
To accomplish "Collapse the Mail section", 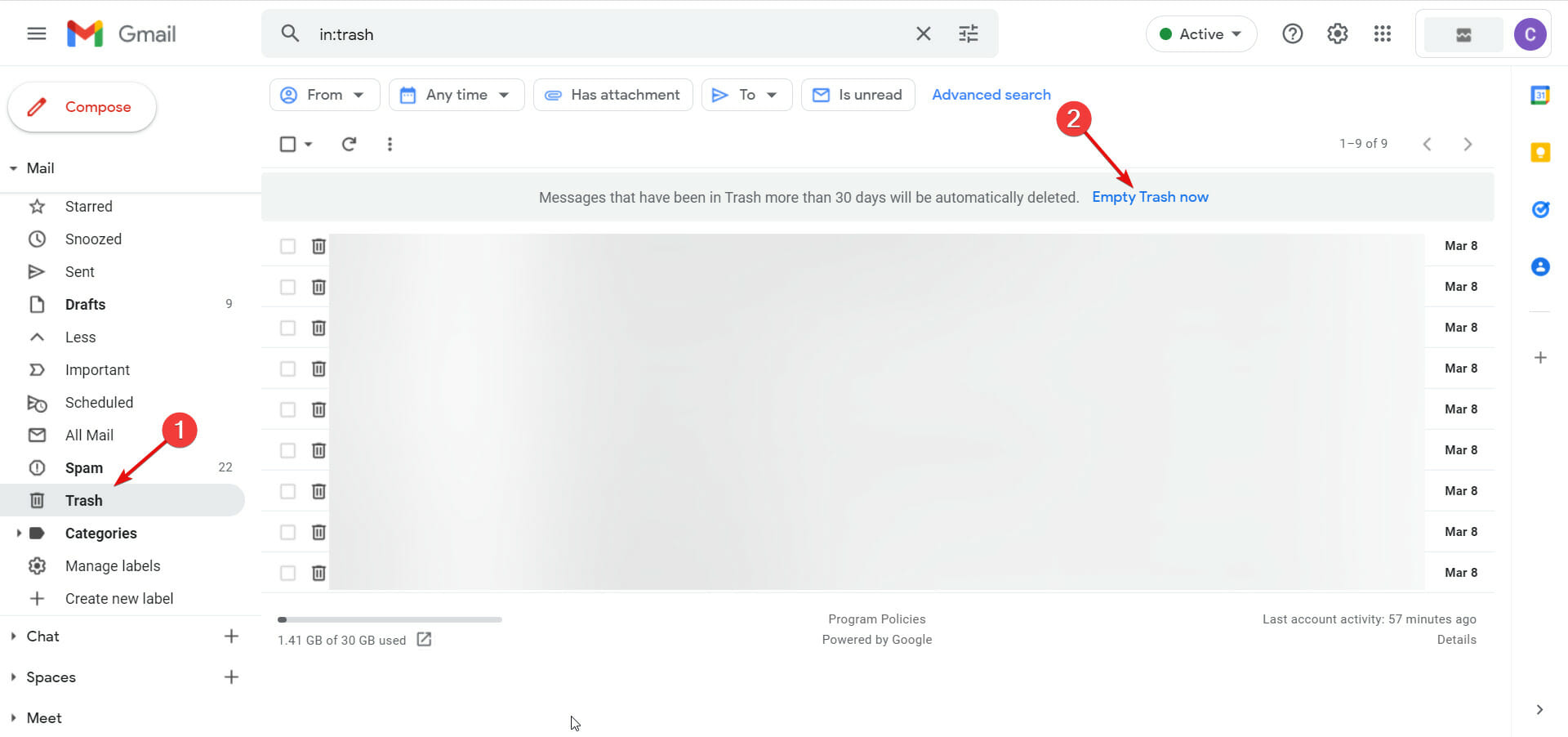I will [x=13, y=168].
